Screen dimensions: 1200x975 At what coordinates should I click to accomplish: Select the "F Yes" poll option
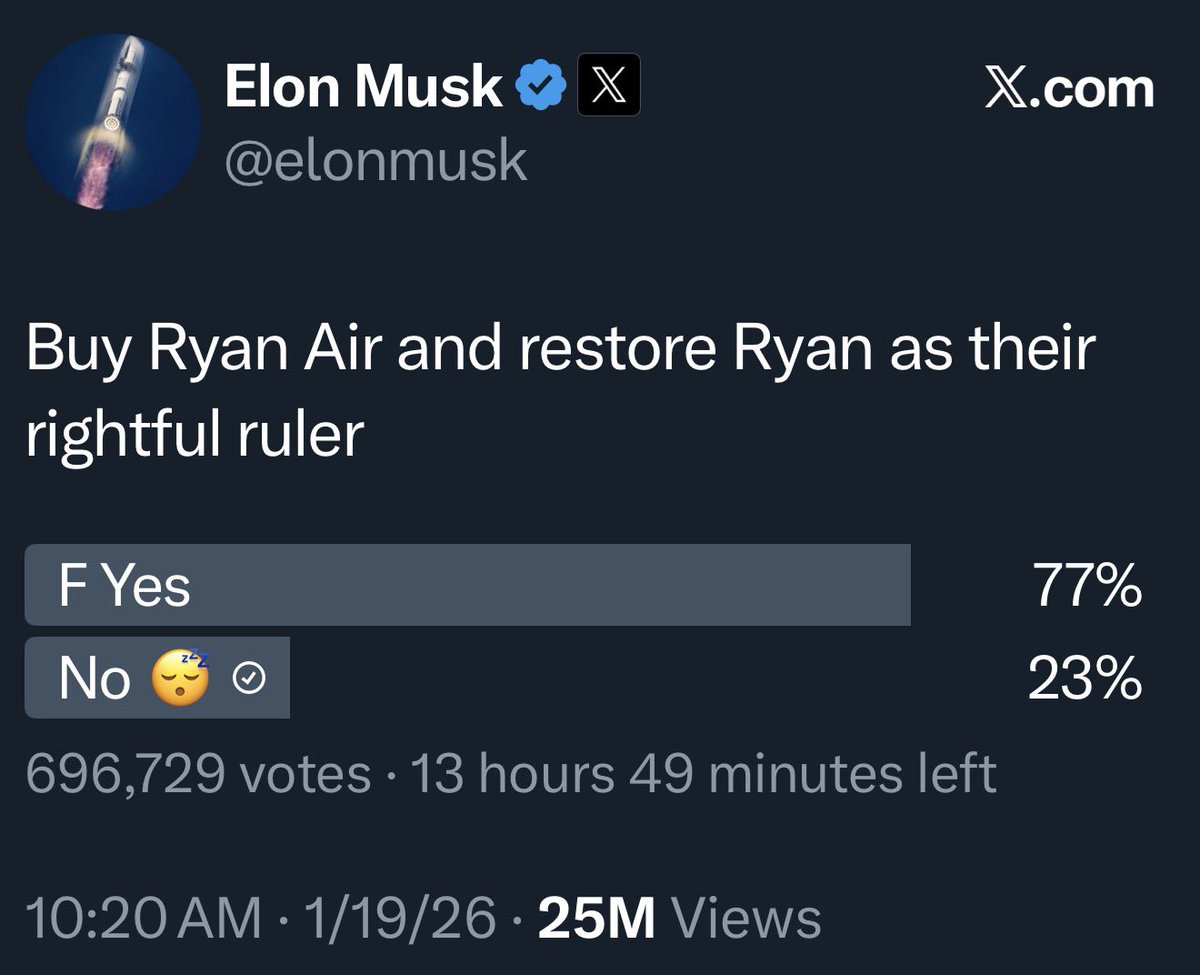click(467, 585)
